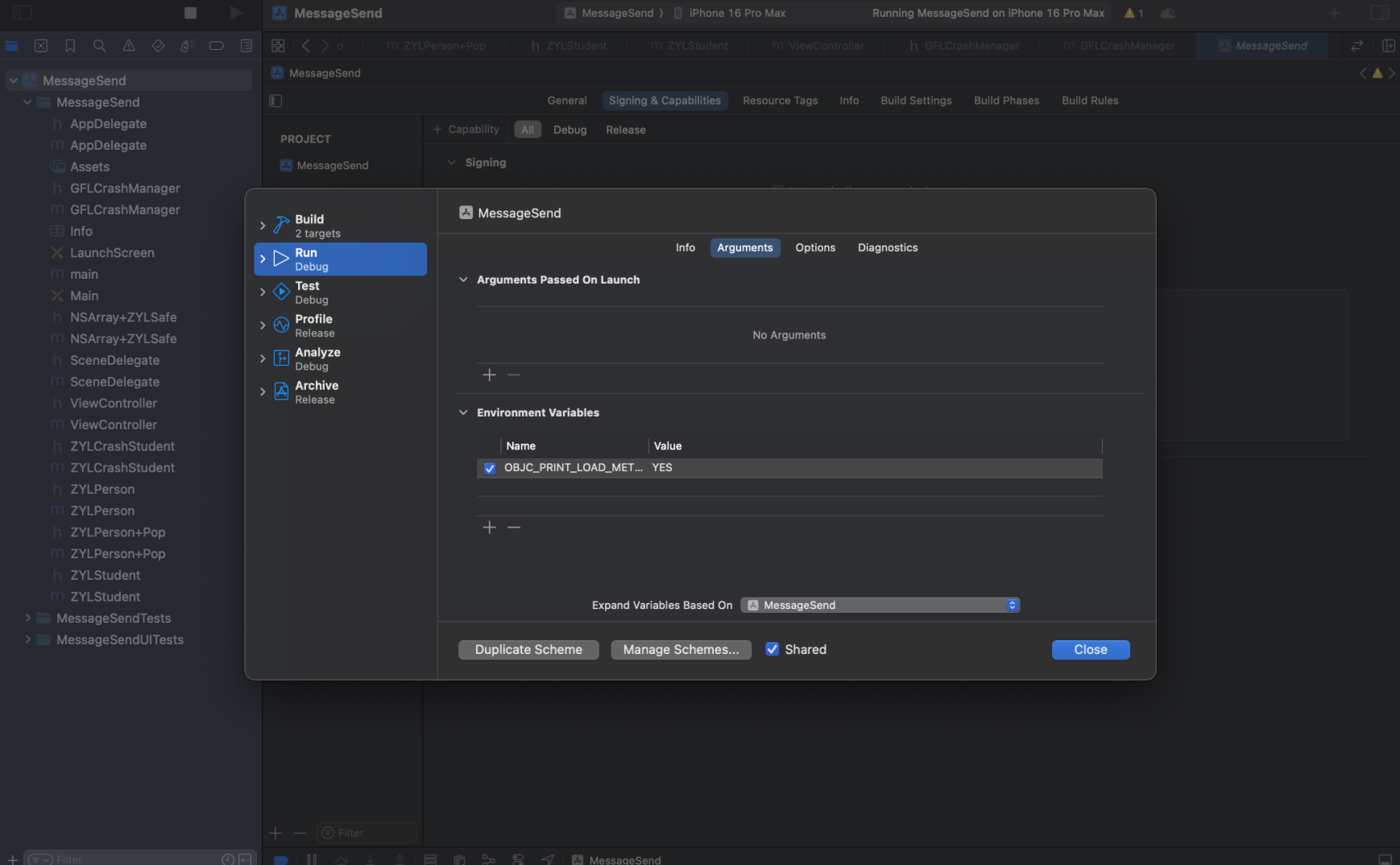Toggle the targets list sidebar icon
Screen dimensions: 1400x865
pyautogui.click(x=275, y=101)
